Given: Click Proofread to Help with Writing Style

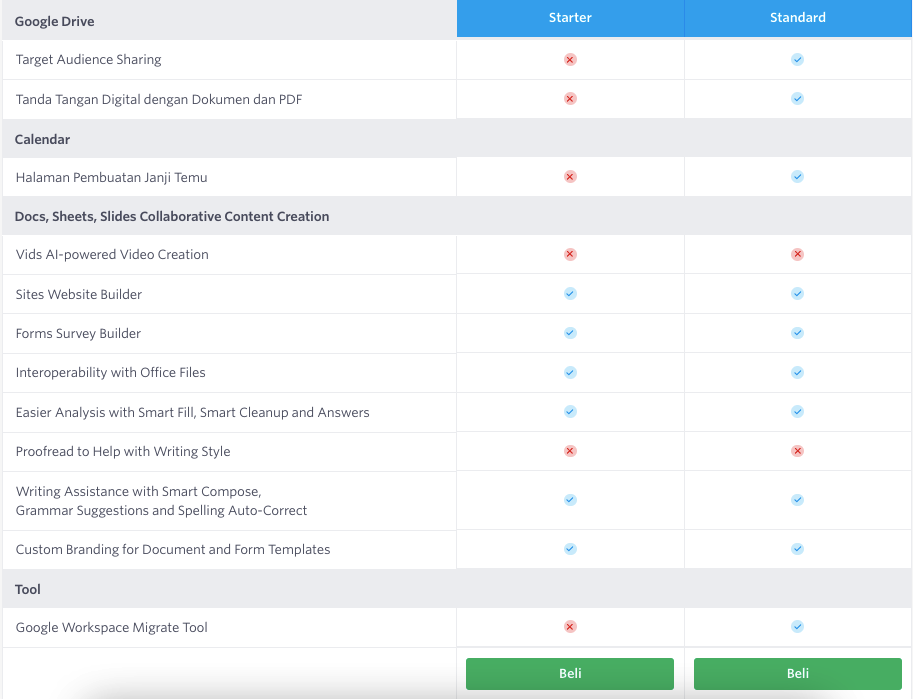Looking at the screenshot, I should 123,451.
